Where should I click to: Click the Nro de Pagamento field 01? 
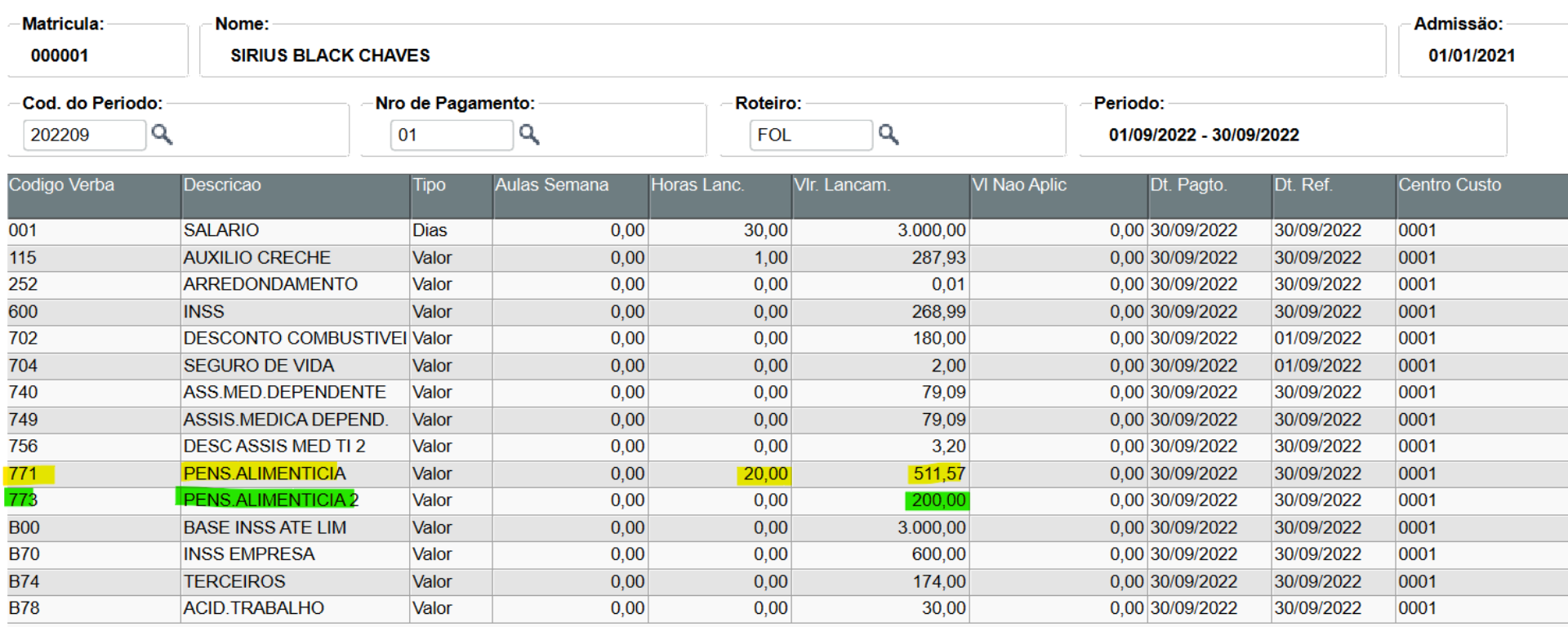coord(452,135)
